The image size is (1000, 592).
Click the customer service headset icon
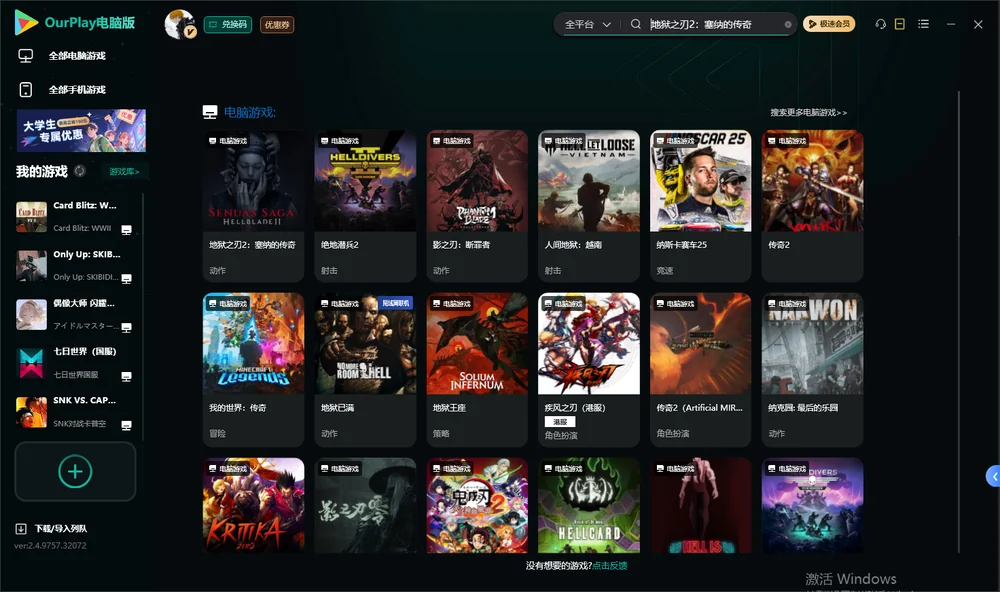[881, 24]
